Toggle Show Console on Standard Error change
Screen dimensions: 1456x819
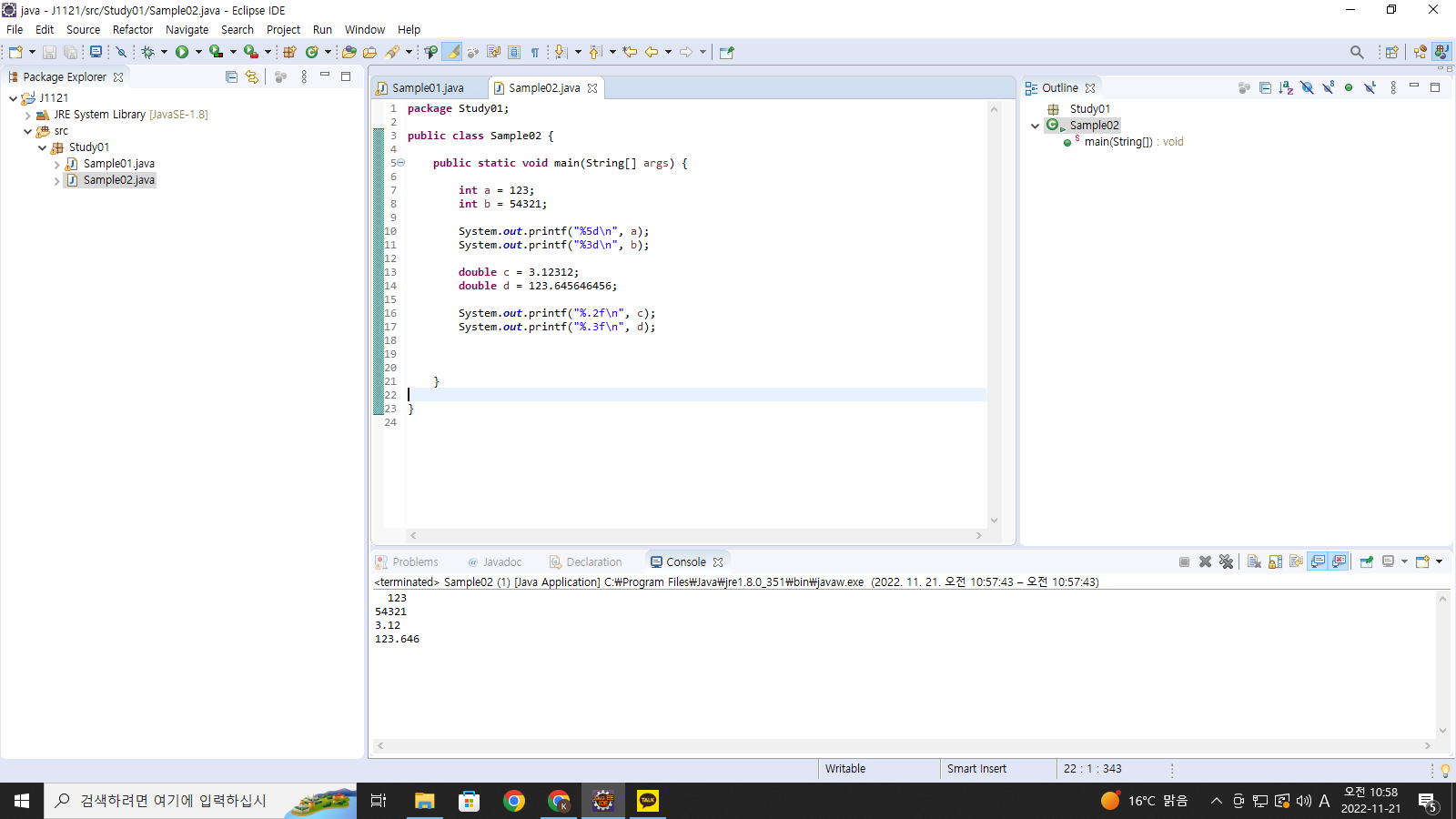(x=1339, y=561)
